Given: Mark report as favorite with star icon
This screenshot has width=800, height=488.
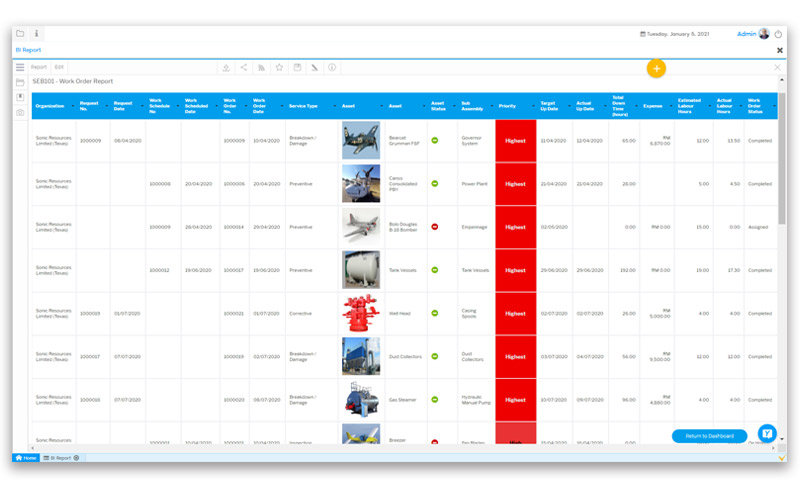Looking at the screenshot, I should [x=279, y=67].
